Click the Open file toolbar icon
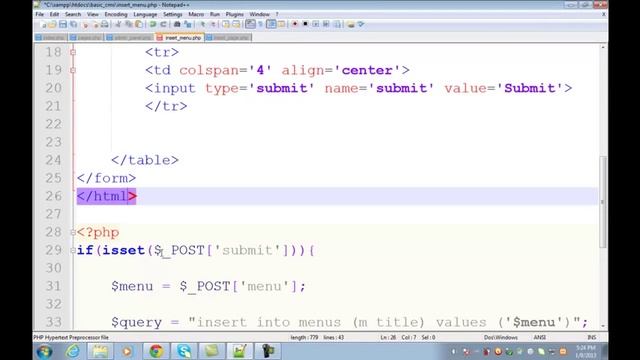This screenshot has height=360, width=640. point(52,24)
